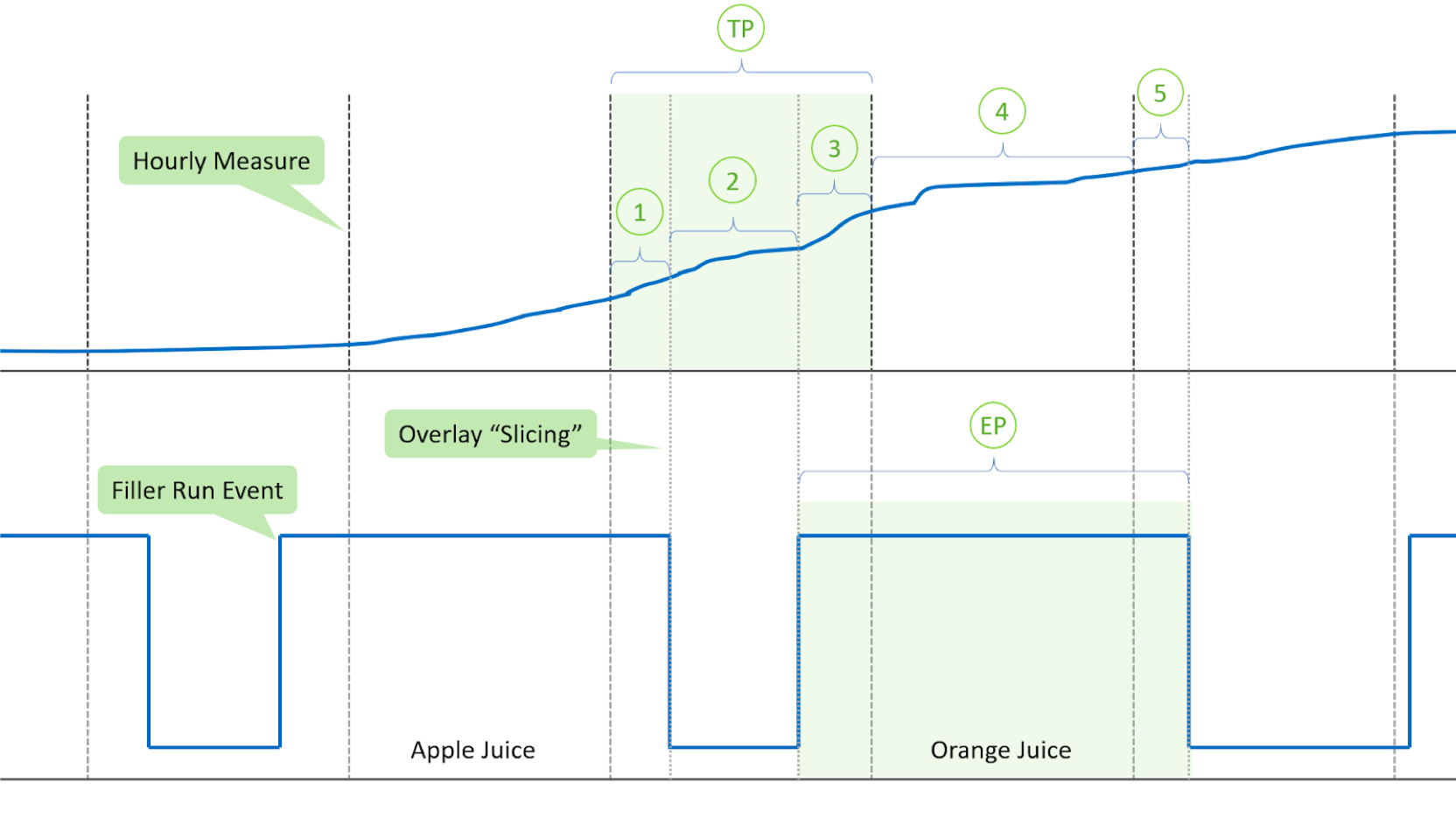Click the Overlay "Slicing" callout label

pos(490,434)
